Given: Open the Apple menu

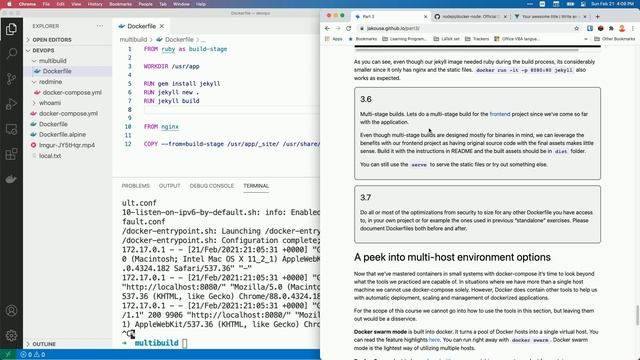Looking at the screenshot, I should [9, 4].
